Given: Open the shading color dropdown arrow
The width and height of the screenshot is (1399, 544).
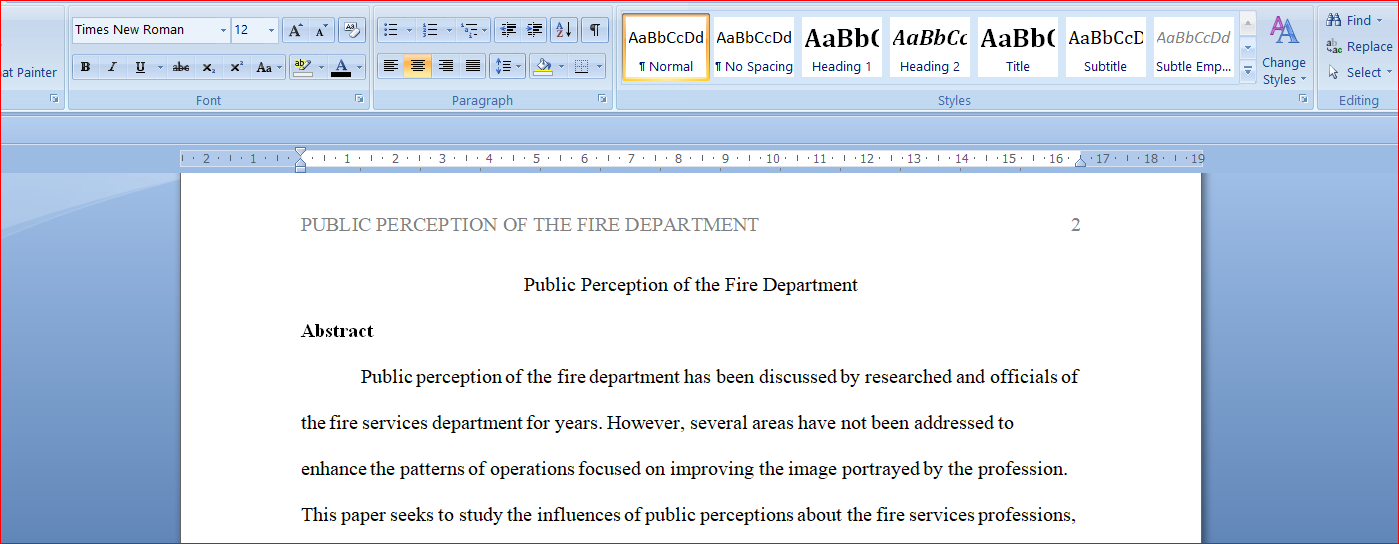Looking at the screenshot, I should pos(562,67).
